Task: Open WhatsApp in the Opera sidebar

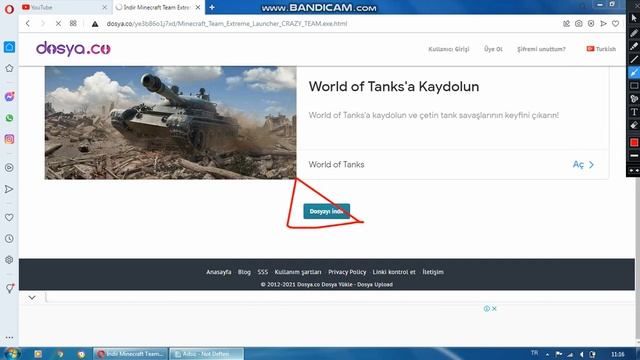Action: tap(9, 118)
